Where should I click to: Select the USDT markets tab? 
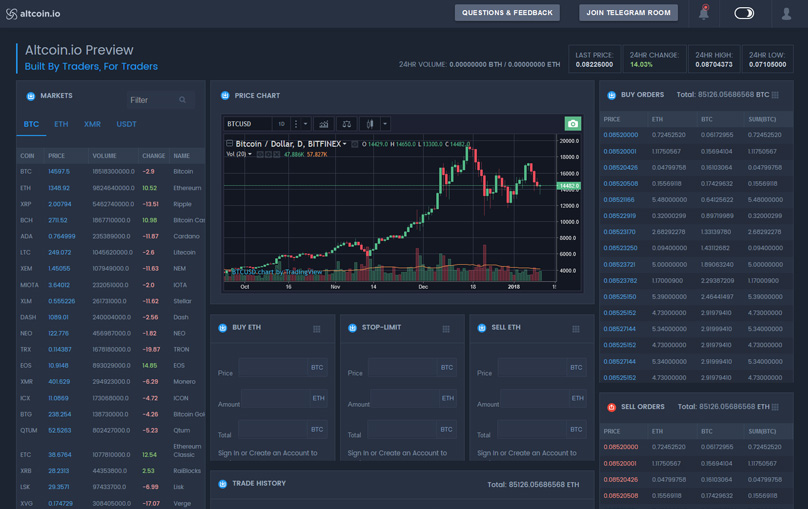tap(126, 124)
